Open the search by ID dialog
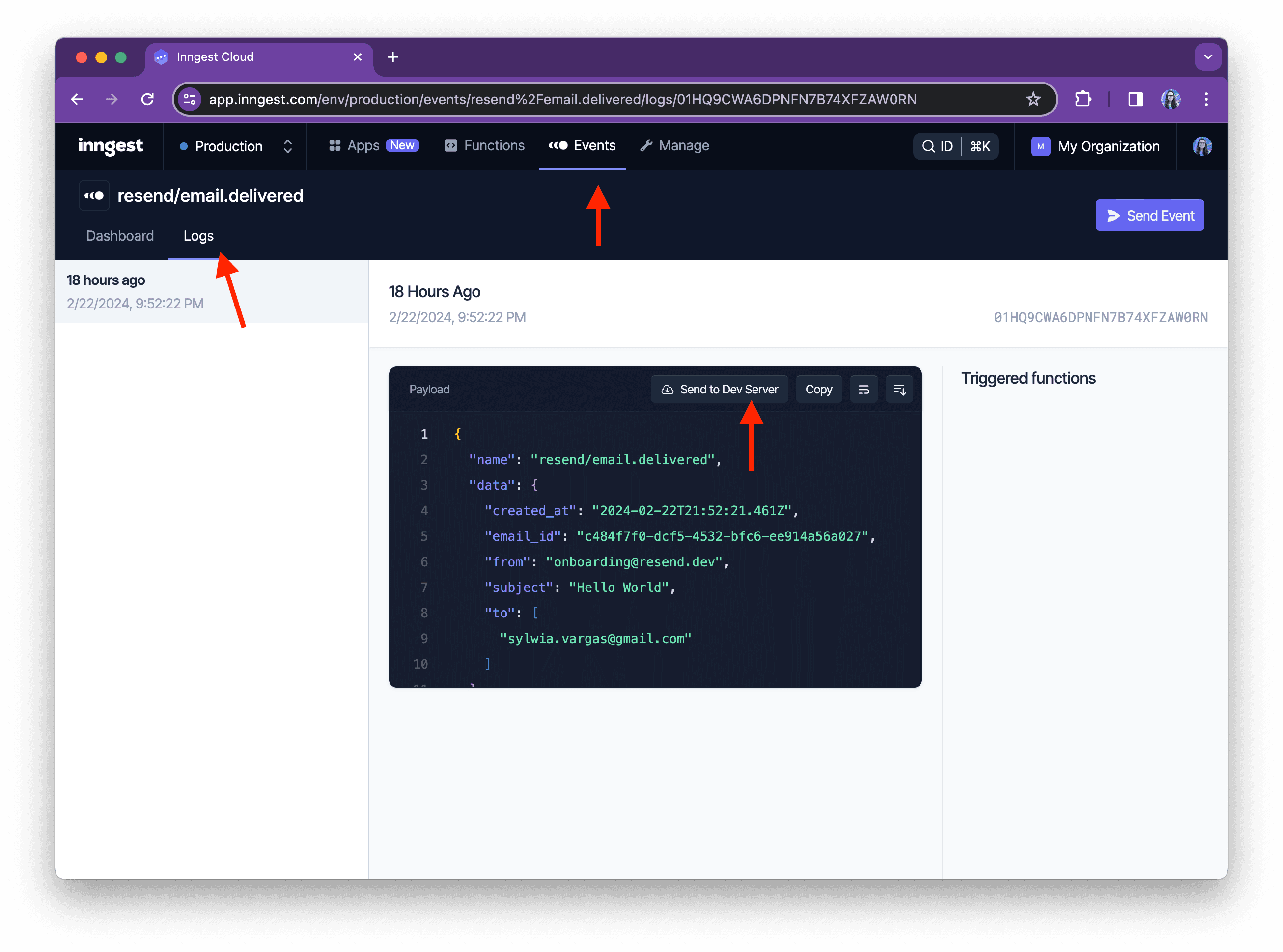This screenshot has height=952, width=1283. point(954,146)
